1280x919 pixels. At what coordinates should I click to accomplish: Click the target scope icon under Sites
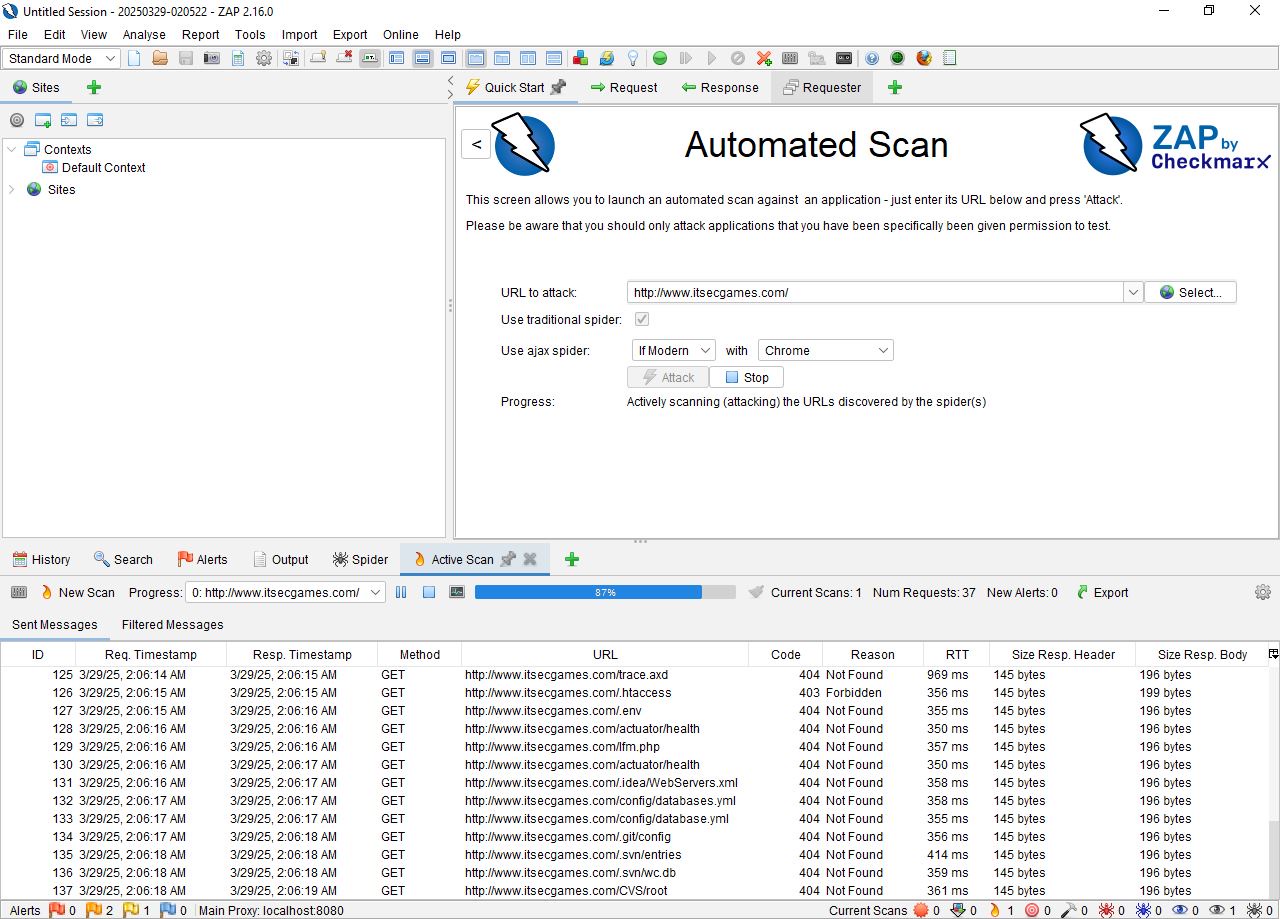click(17, 120)
